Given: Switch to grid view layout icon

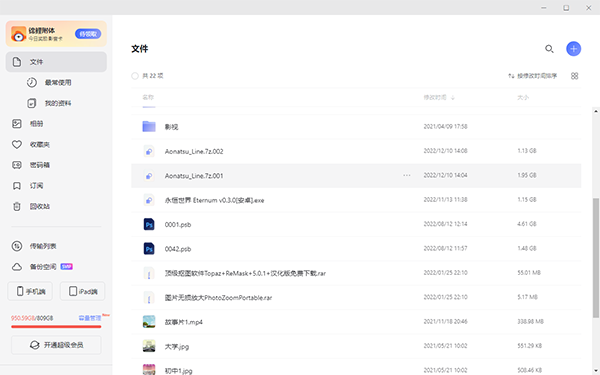Looking at the screenshot, I should point(574,76).
